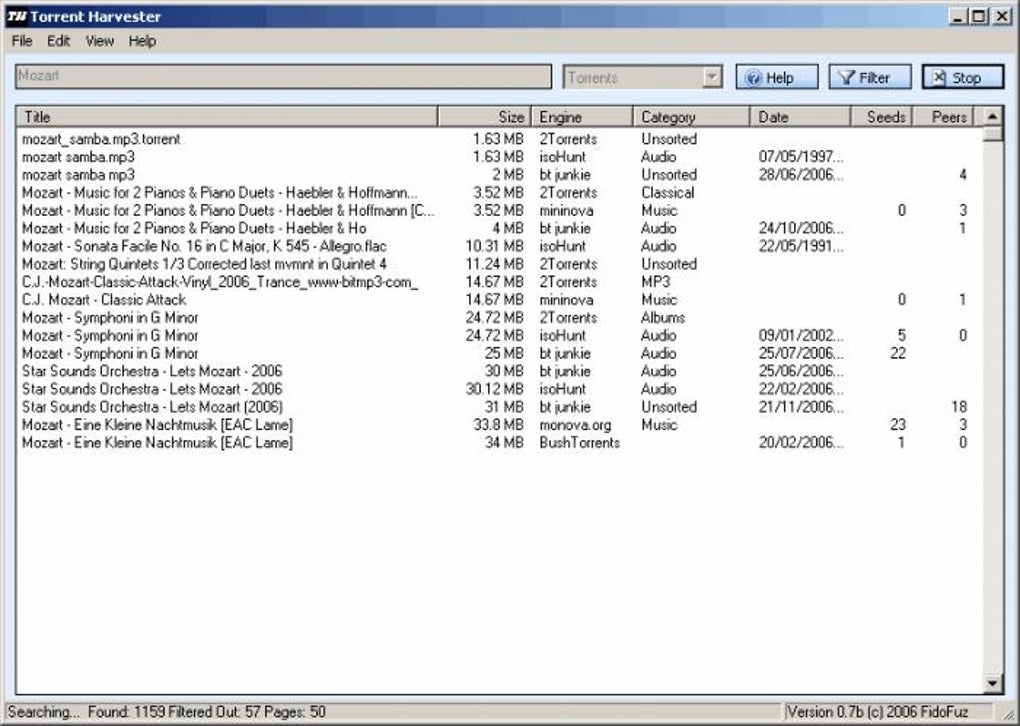Click the scrollbar up arrow

pyautogui.click(x=993, y=117)
